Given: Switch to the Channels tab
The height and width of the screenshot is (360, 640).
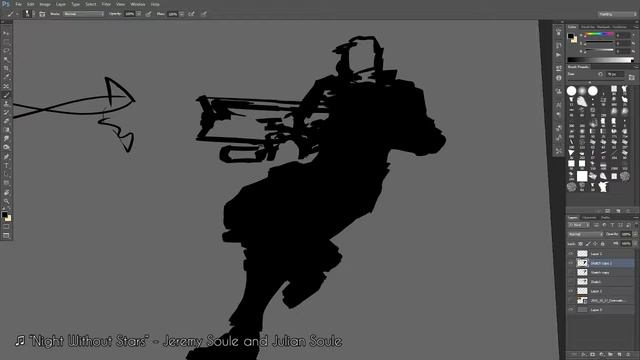Looking at the screenshot, I should tap(589, 218).
